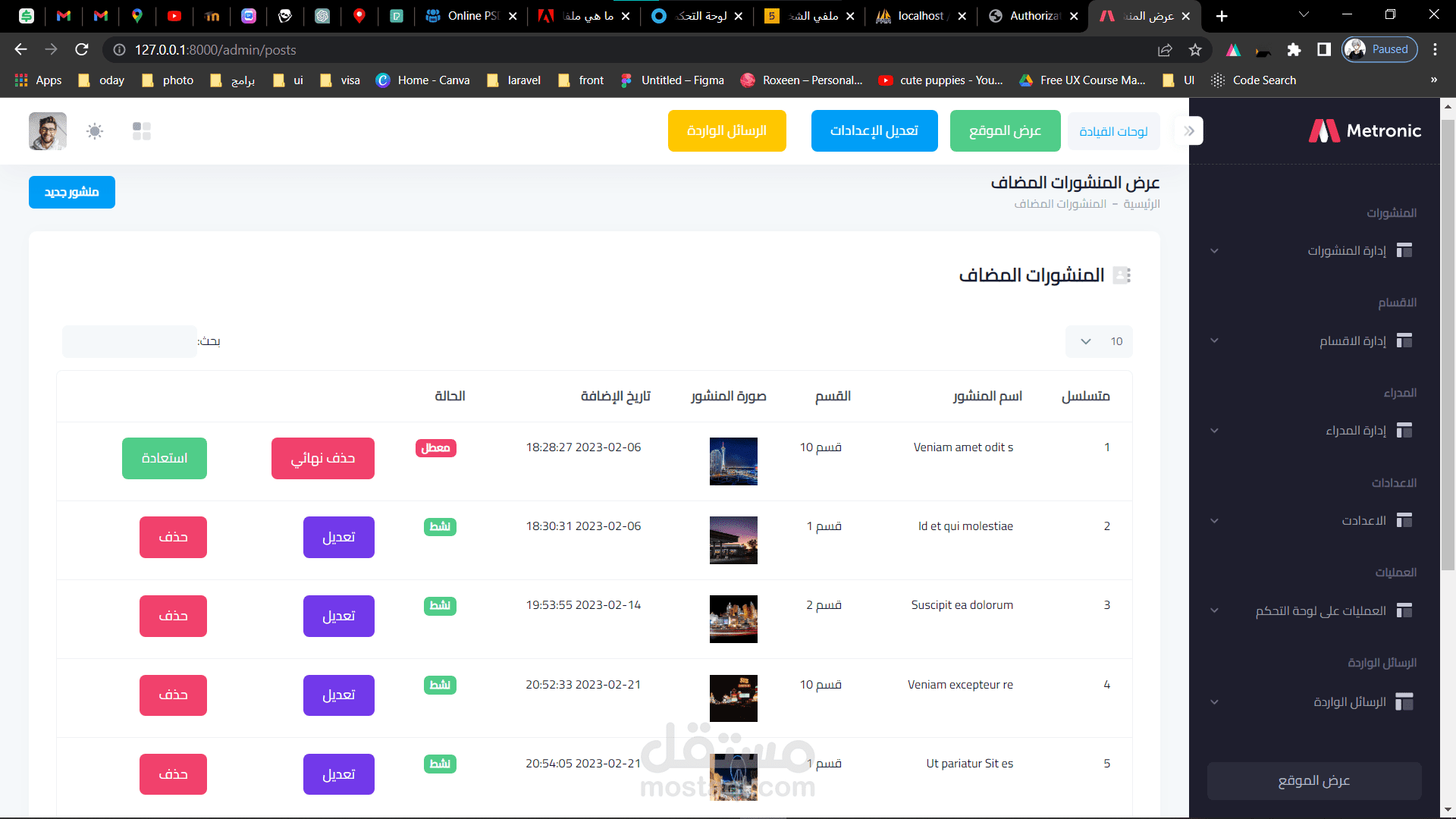Create a new post with منشور جديد
Viewport: 1456px width, 819px height.
click(x=72, y=192)
